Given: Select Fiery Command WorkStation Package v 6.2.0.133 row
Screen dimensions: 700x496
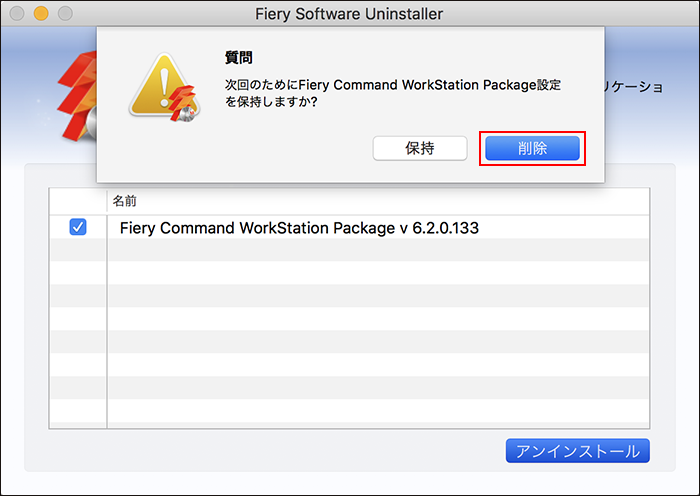Looking at the screenshot, I should [349, 227].
